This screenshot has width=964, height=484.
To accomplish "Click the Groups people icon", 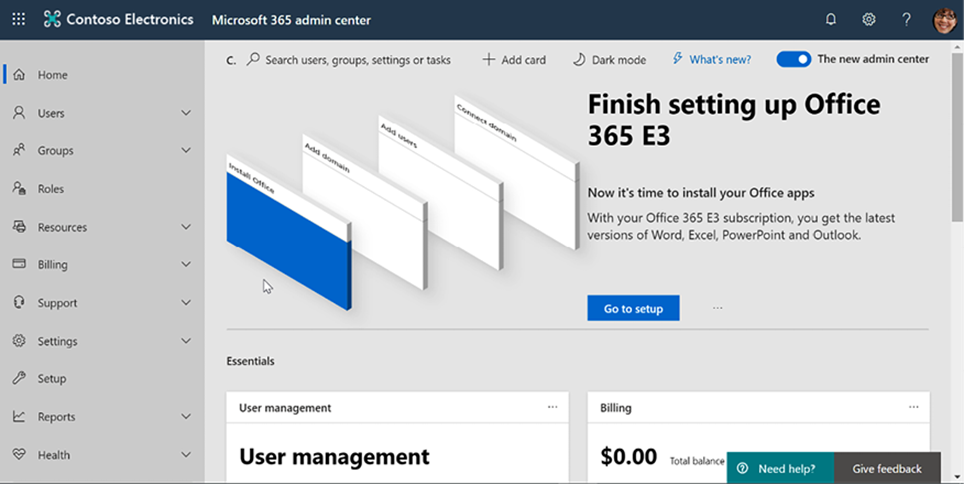I will point(19,151).
